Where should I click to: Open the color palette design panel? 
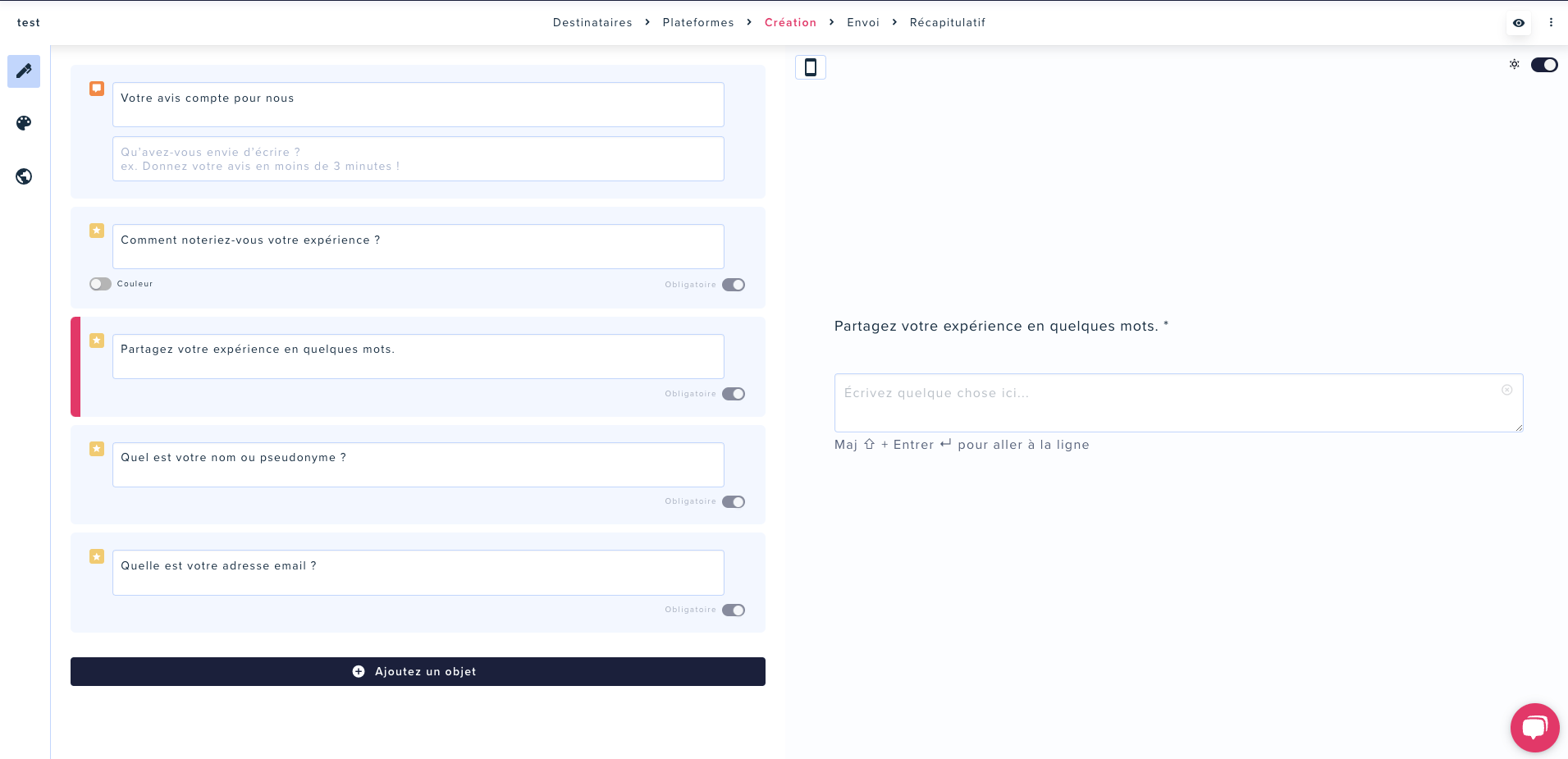24,123
